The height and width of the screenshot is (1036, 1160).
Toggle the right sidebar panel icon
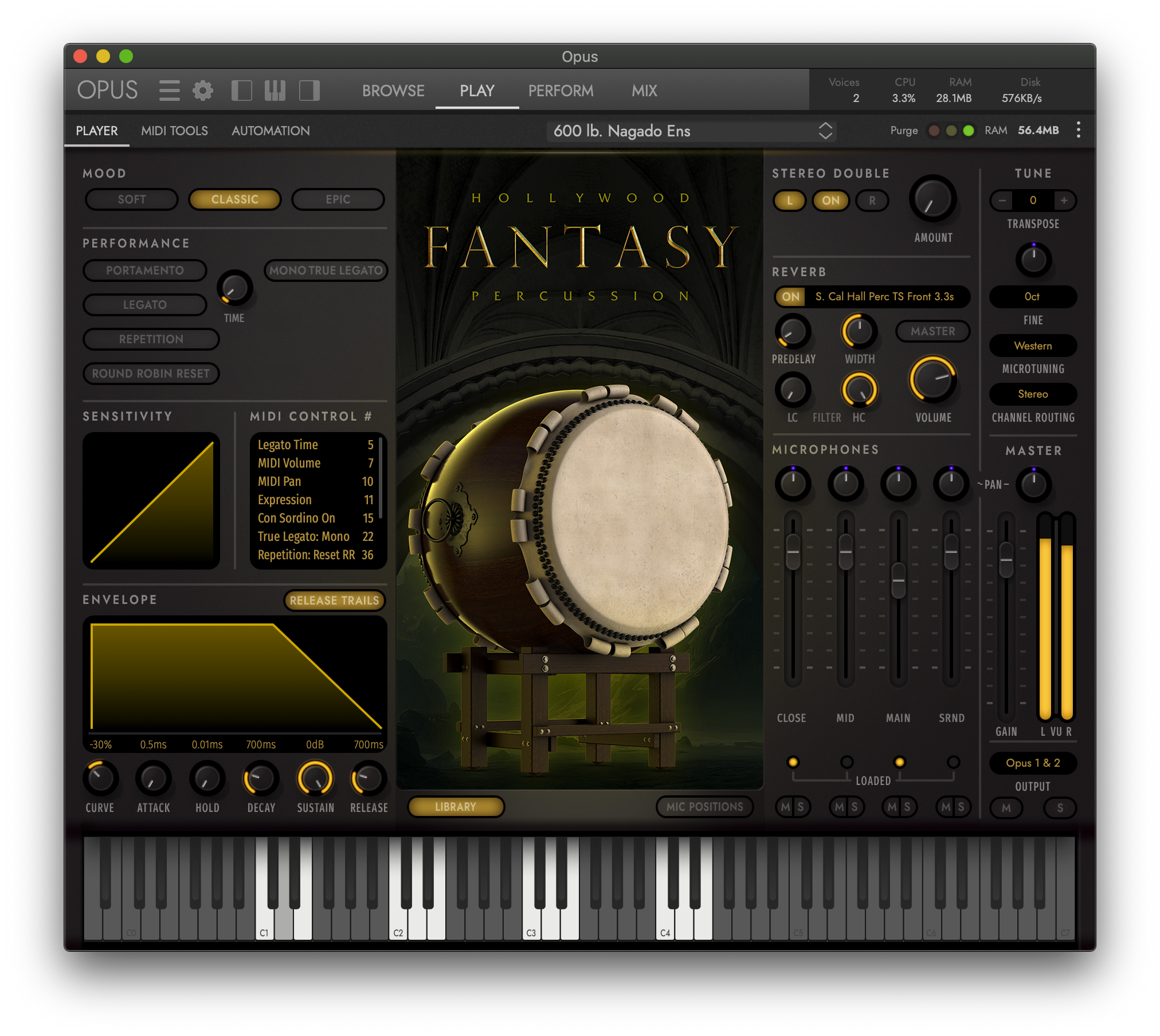point(309,91)
